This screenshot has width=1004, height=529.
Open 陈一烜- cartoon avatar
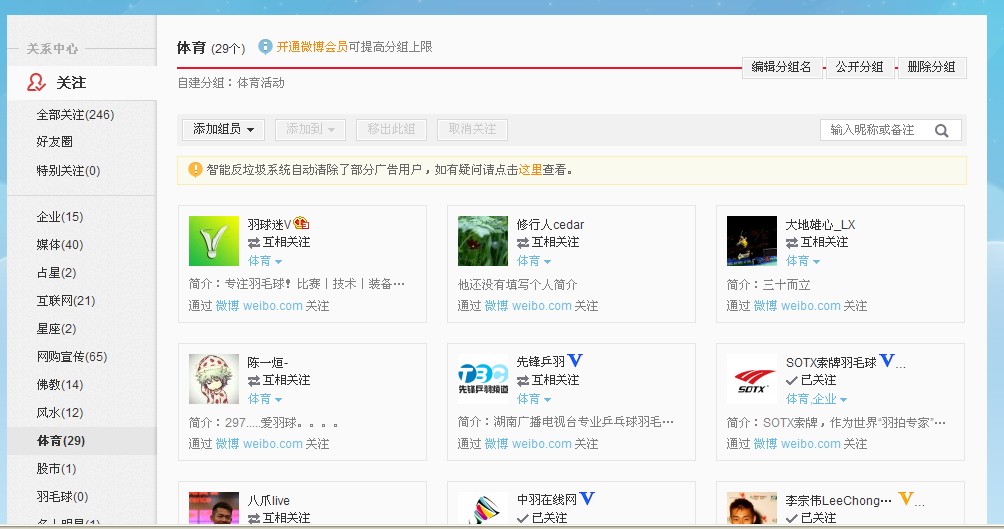click(x=214, y=378)
